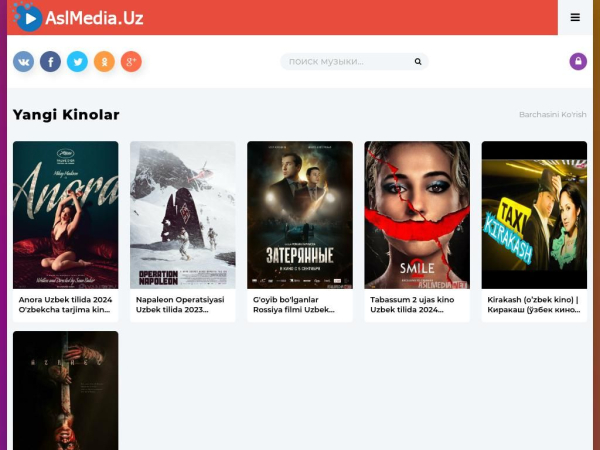Click the Yangi Kinolar heading
The width and height of the screenshot is (600, 450).
click(x=66, y=114)
